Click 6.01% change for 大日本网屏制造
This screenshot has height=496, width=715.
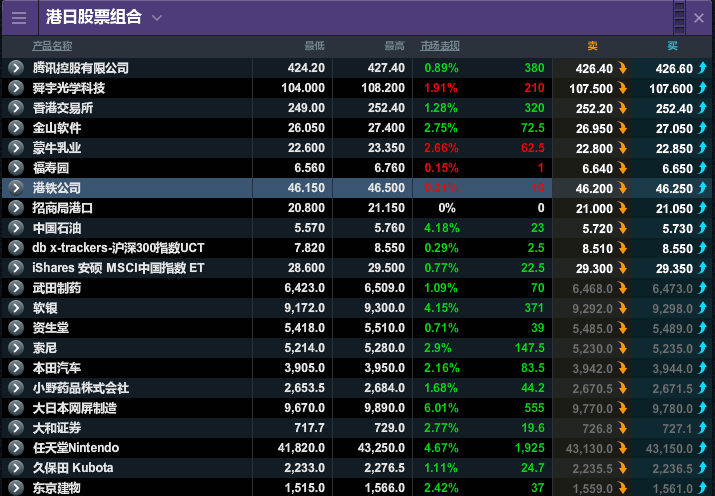[x=441, y=408]
